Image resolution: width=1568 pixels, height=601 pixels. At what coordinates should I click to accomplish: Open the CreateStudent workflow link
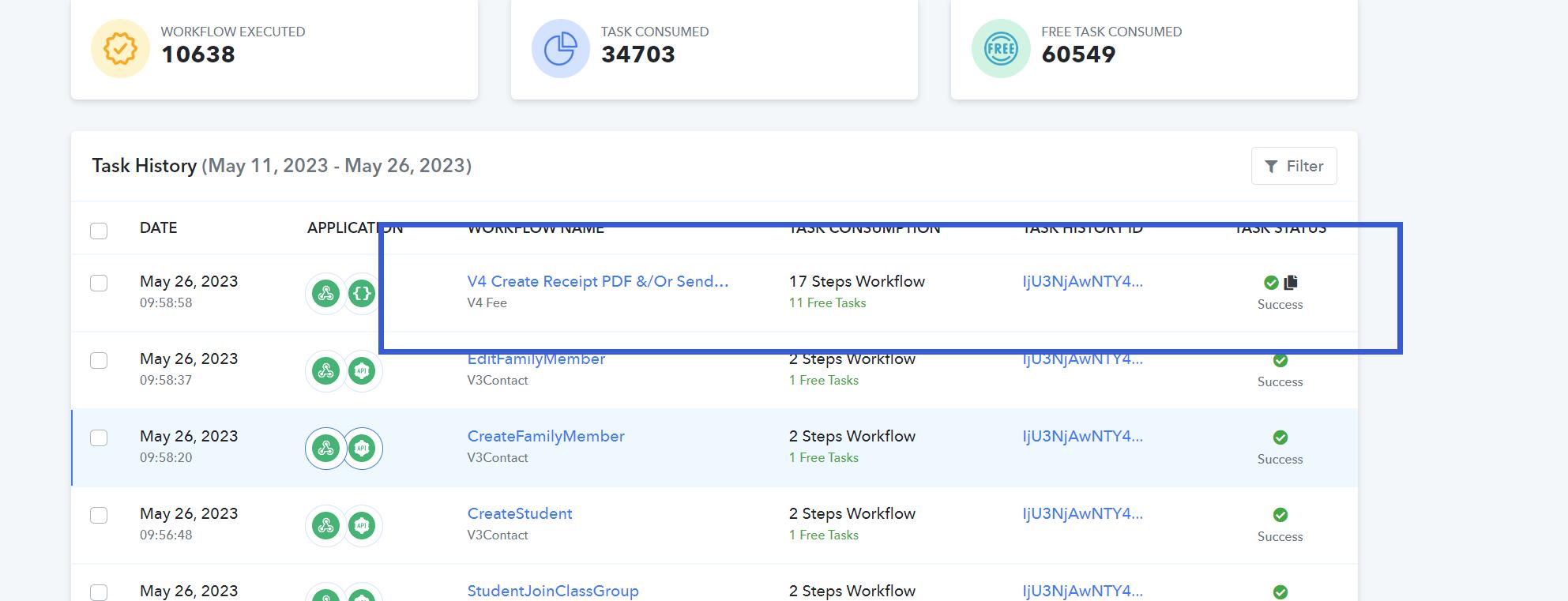pos(520,513)
